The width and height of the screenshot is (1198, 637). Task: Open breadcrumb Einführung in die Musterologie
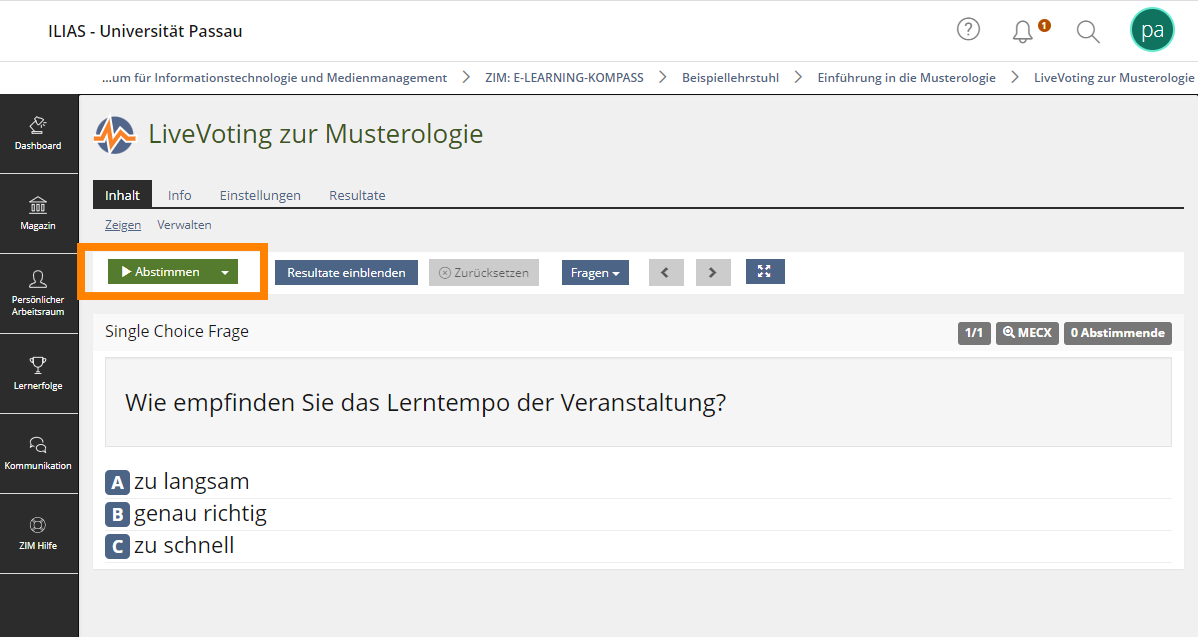[x=906, y=78]
